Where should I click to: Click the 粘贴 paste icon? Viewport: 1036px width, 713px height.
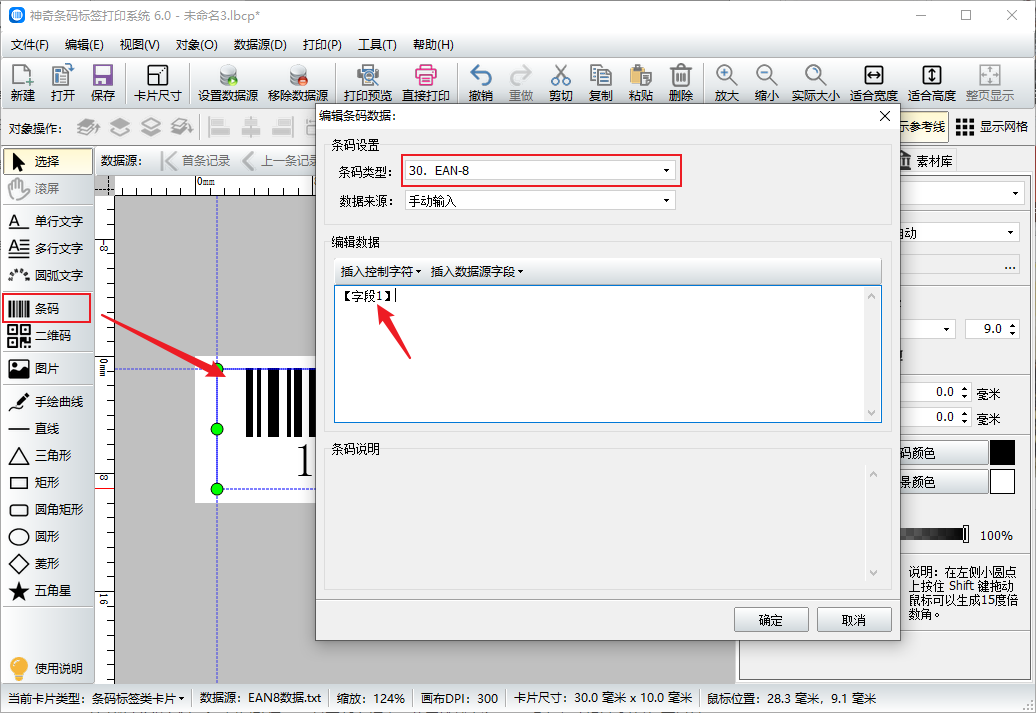tap(640, 83)
